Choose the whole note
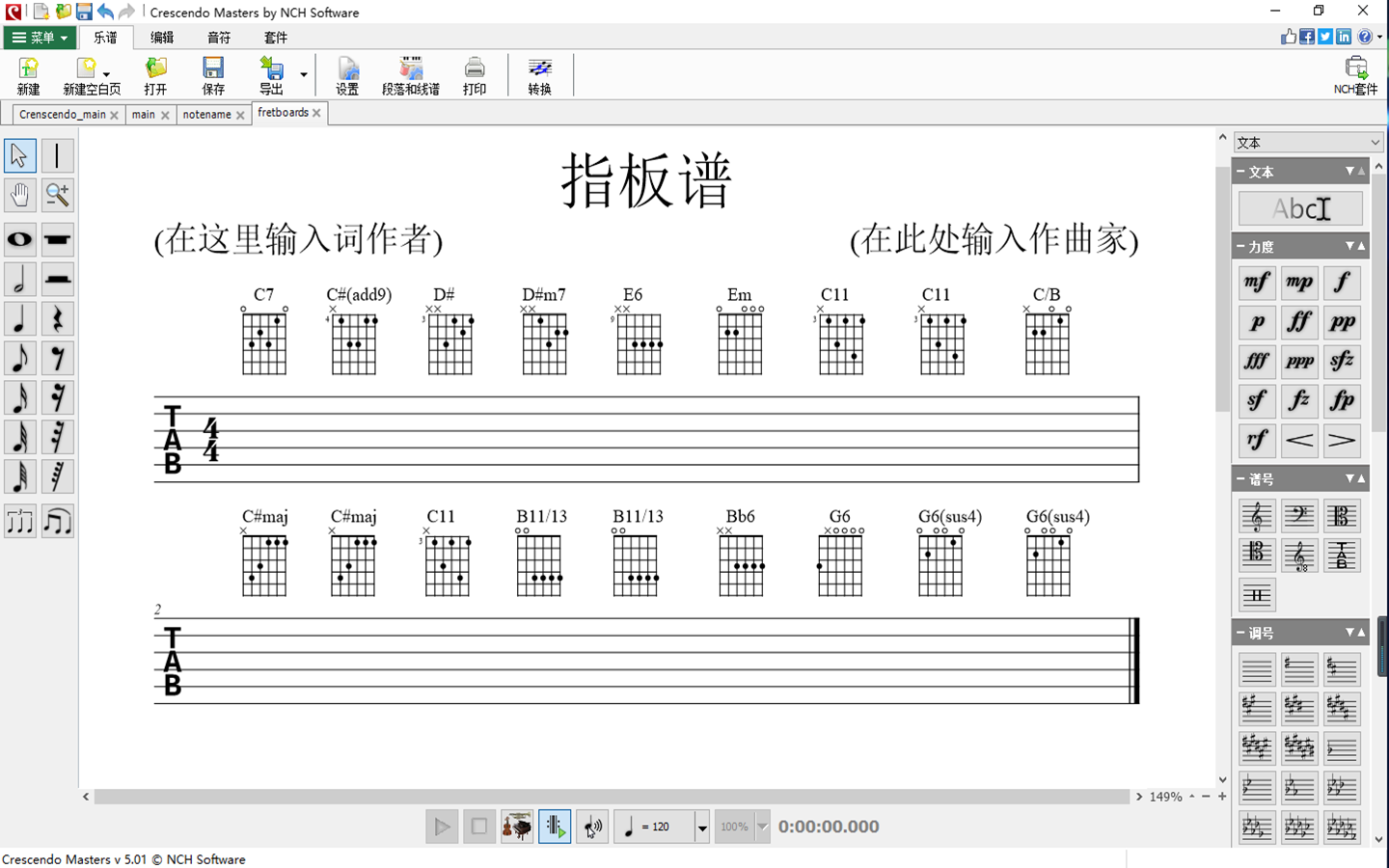 (19, 239)
